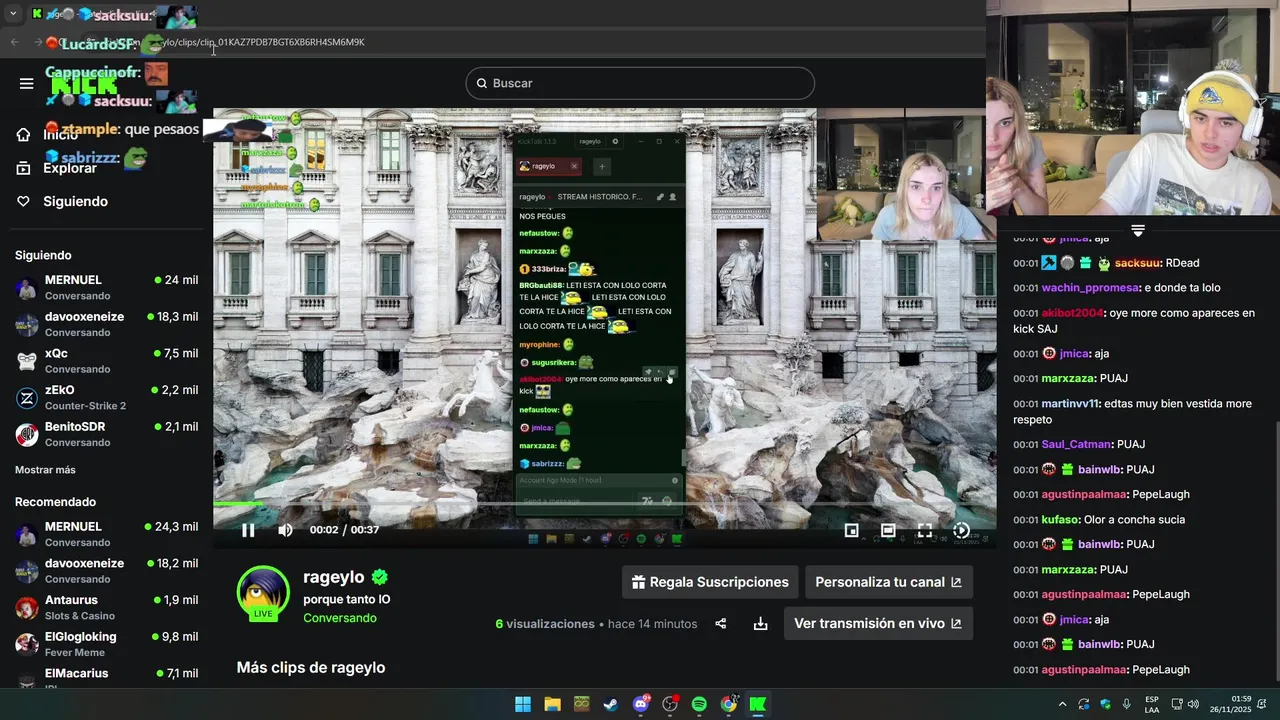Open MERNUEL channel under Siguiendo list
The image size is (1280, 720).
pyautogui.click(x=107, y=287)
